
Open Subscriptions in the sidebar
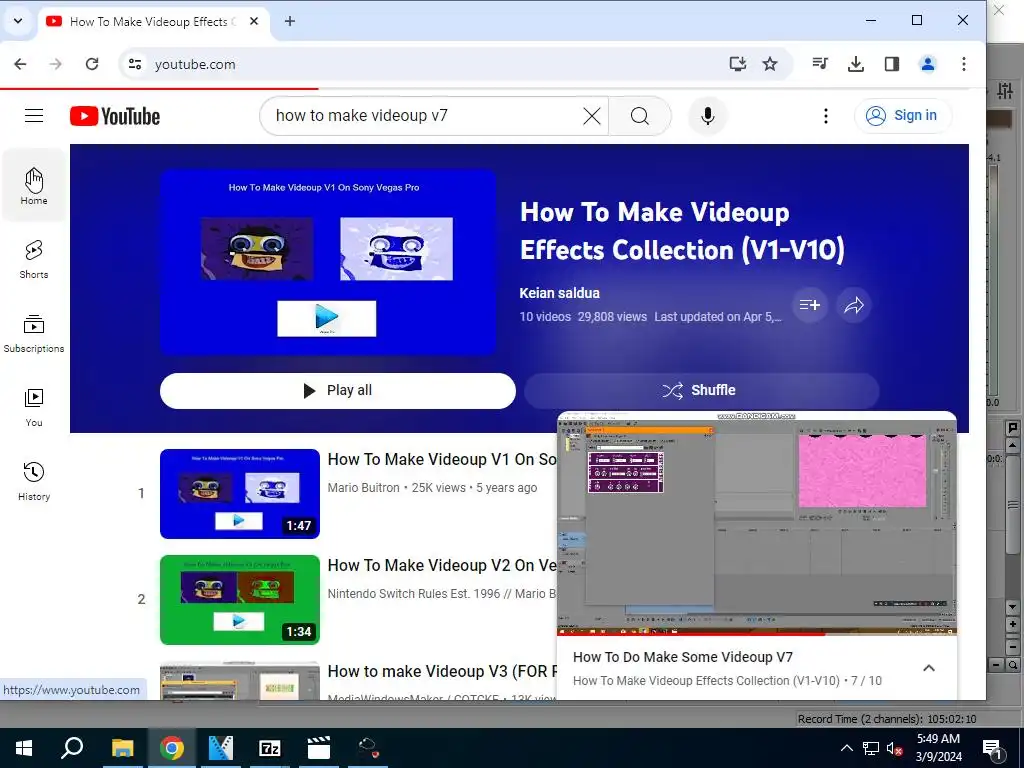pos(34,334)
